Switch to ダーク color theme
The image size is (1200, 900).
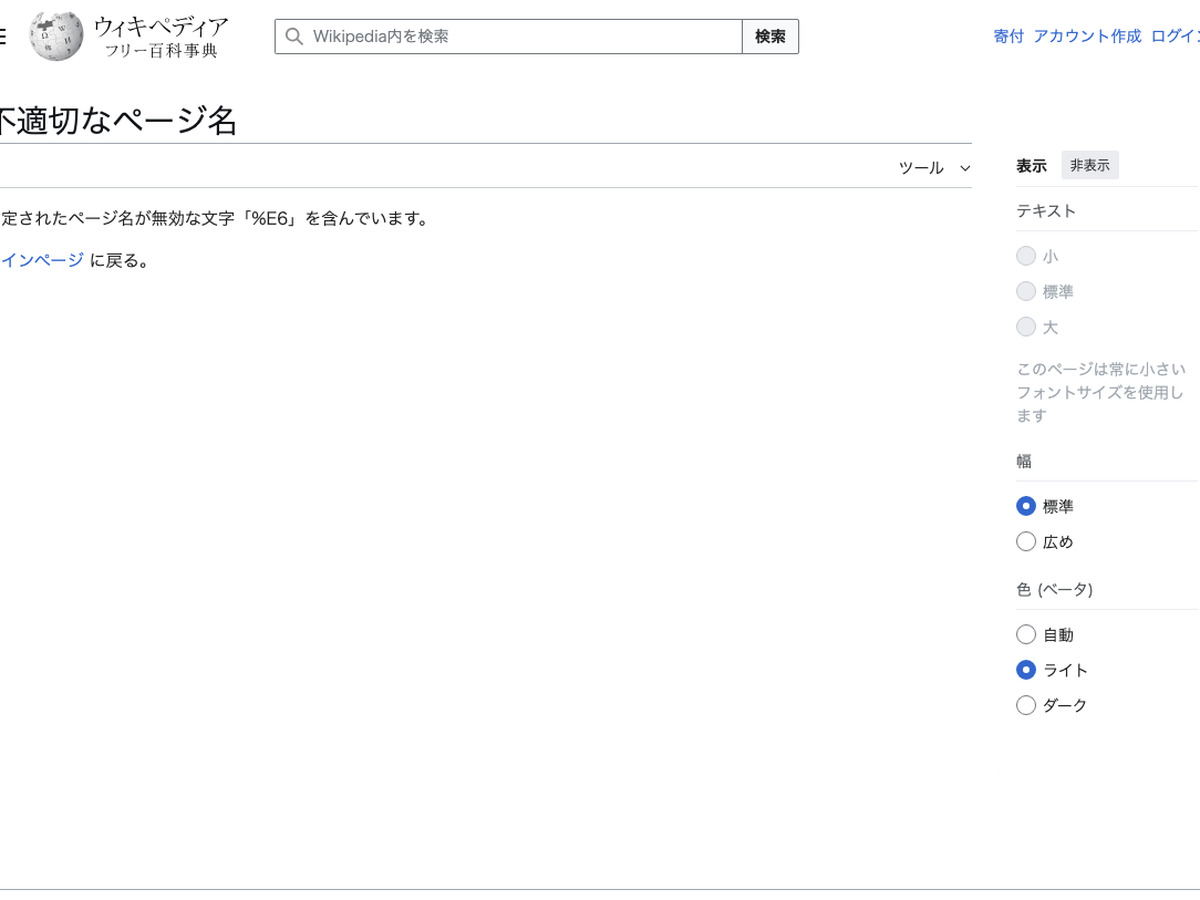tap(1026, 706)
